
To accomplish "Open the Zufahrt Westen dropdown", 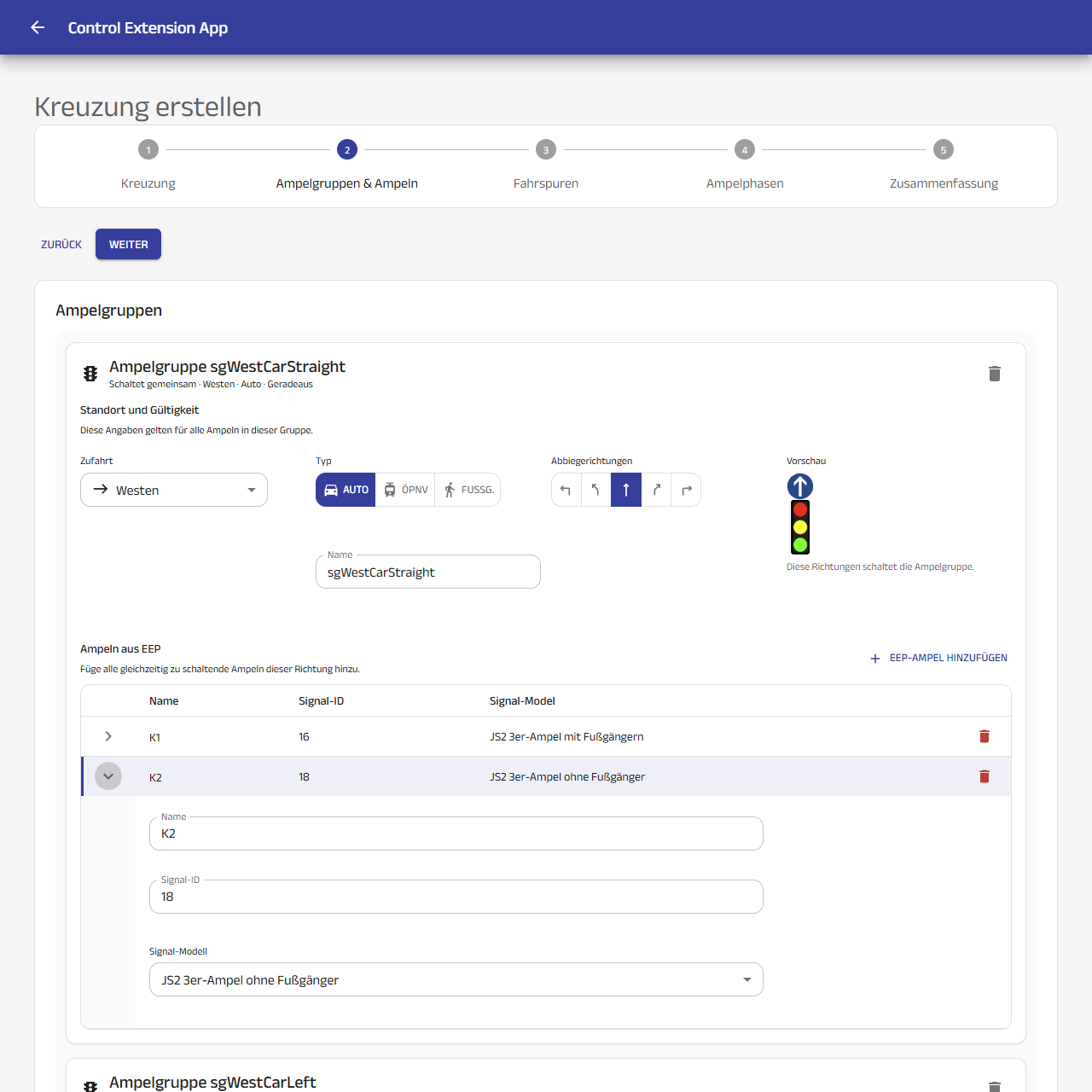I will 174,490.
